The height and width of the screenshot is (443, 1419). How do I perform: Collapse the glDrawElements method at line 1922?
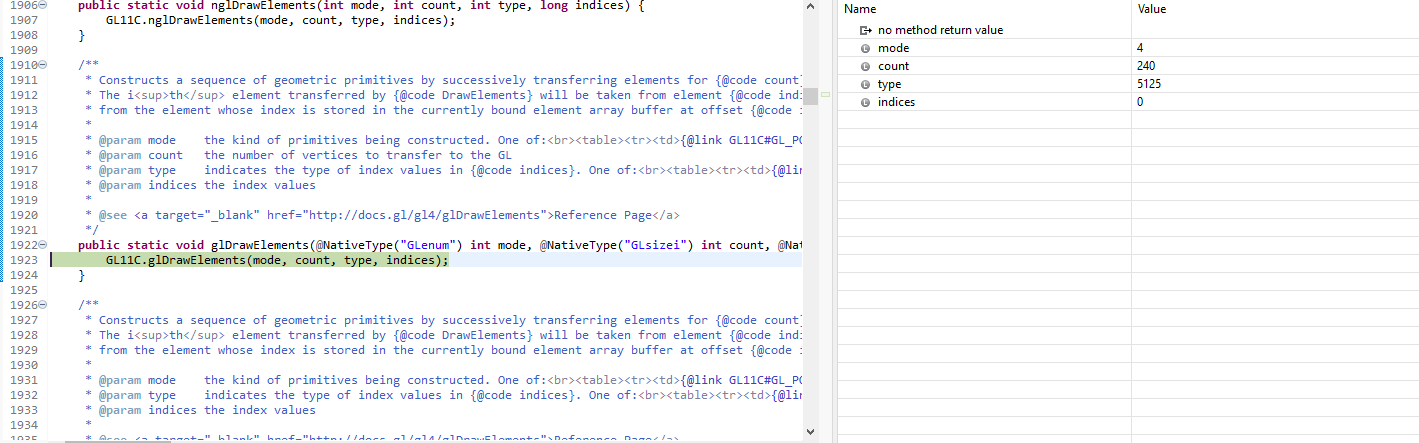point(42,245)
